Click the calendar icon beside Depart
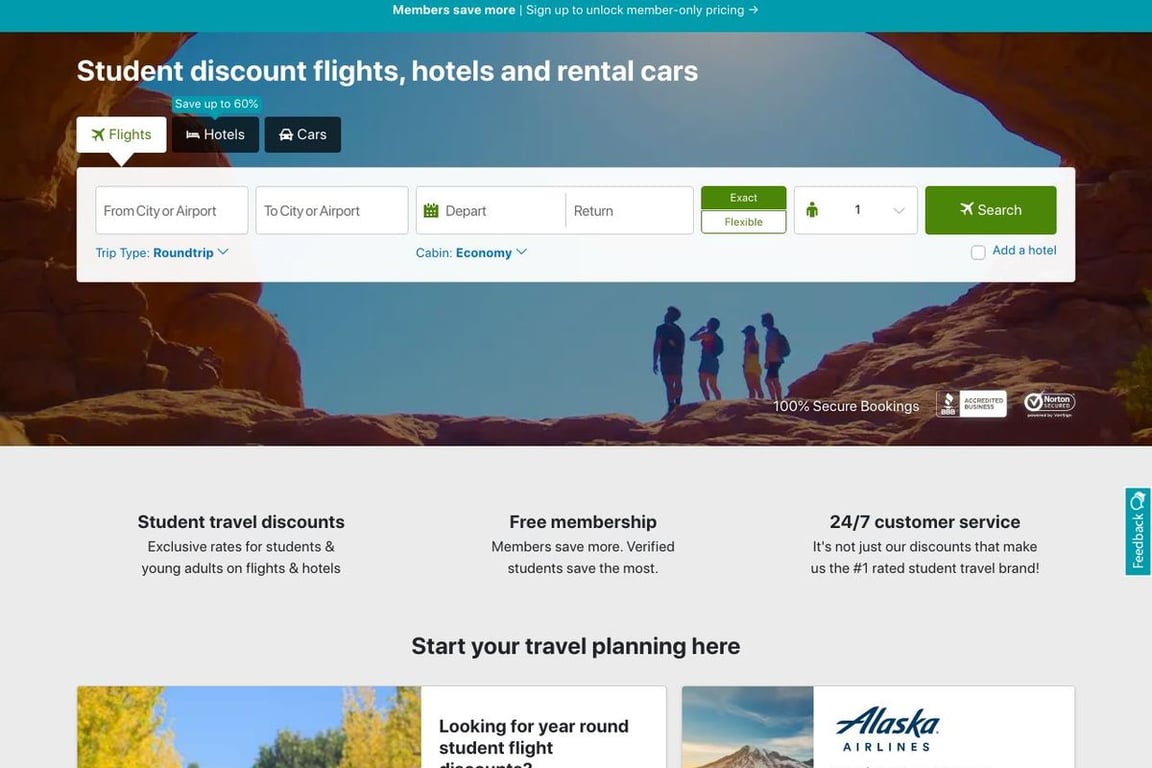 (x=431, y=210)
